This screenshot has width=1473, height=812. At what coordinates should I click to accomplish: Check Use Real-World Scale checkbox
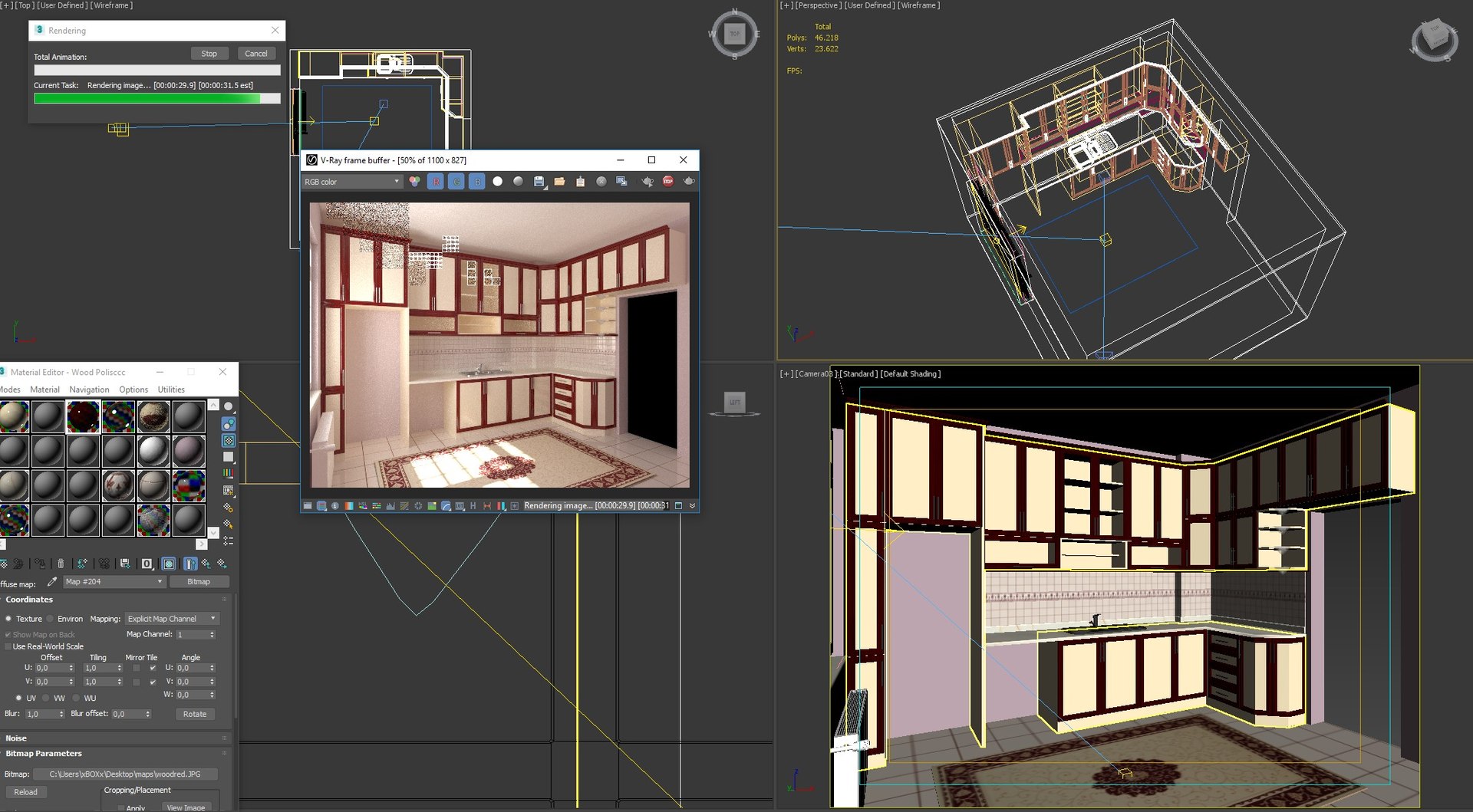tap(8, 646)
